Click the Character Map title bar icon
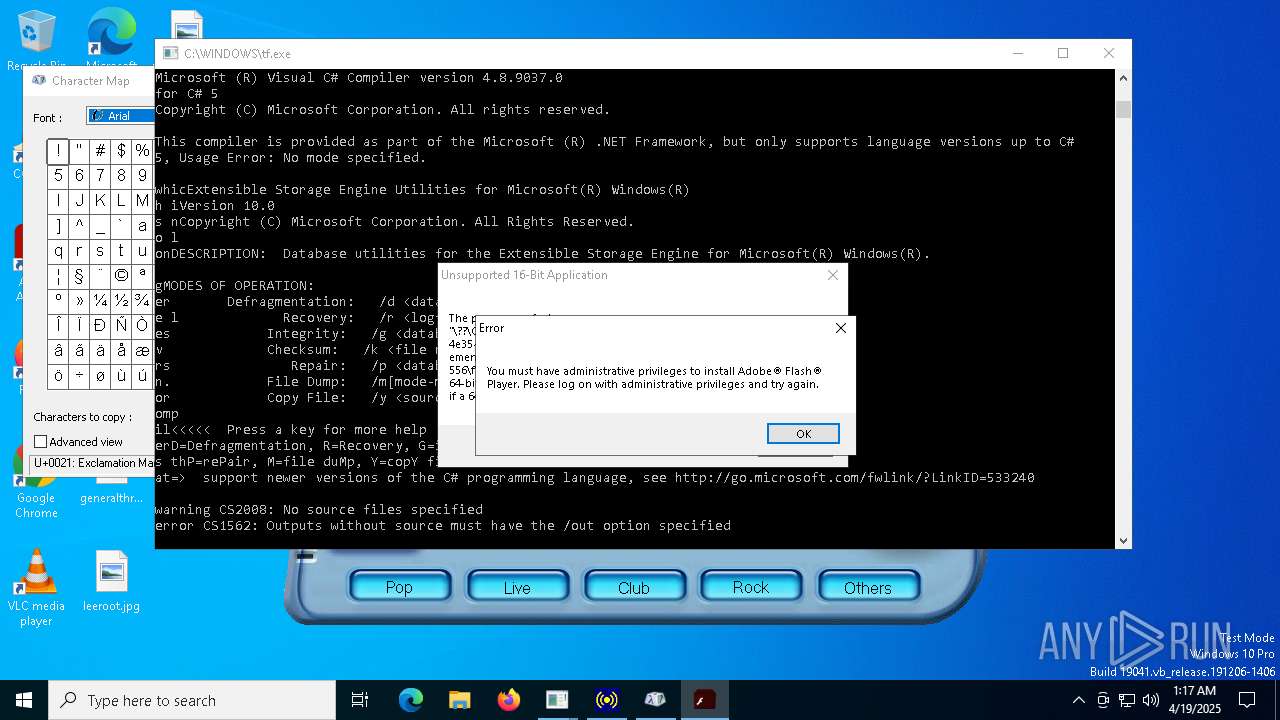The height and width of the screenshot is (720, 1280). pos(38,80)
